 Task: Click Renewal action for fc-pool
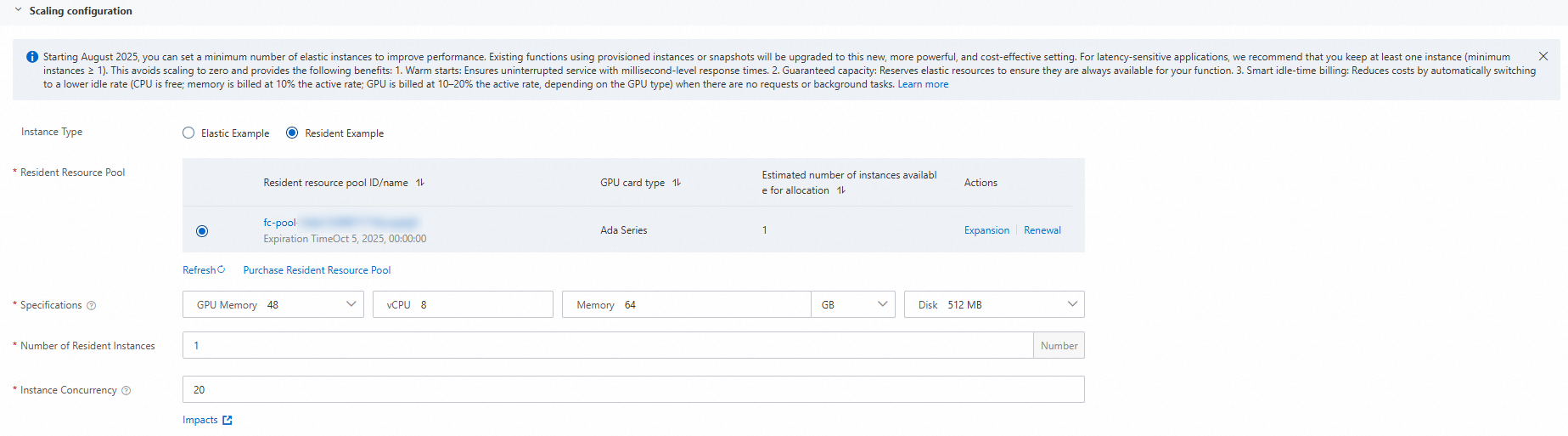point(1043,230)
